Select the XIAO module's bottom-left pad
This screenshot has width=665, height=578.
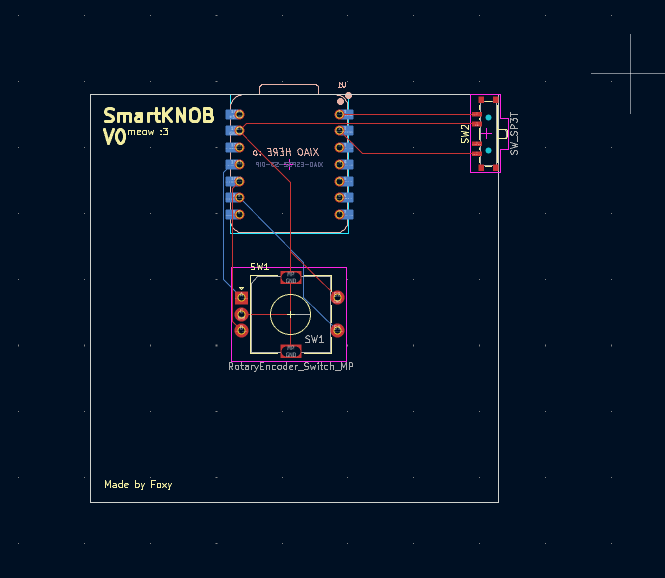click(233, 214)
